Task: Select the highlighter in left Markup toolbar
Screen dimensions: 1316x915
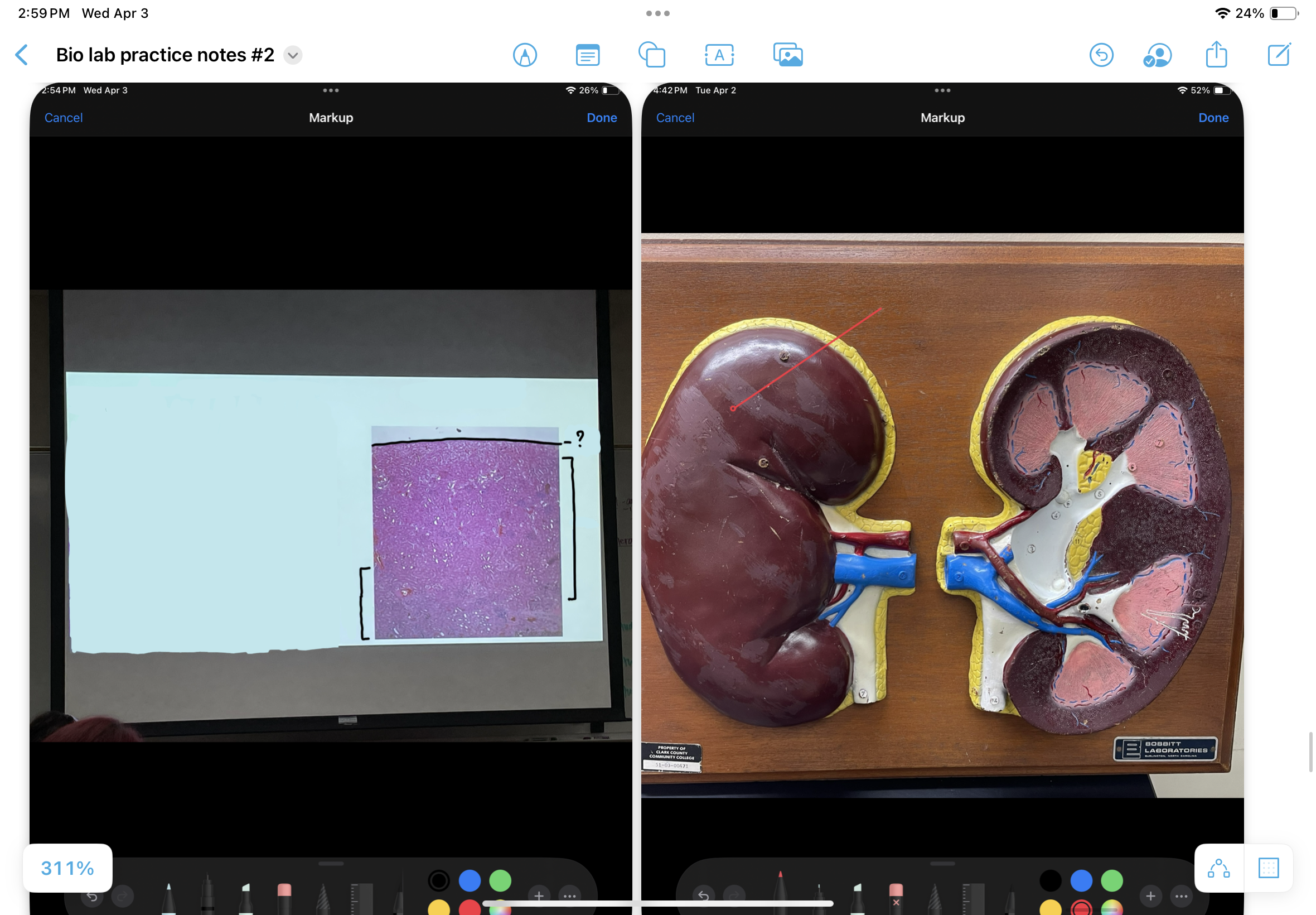Action: [246, 898]
